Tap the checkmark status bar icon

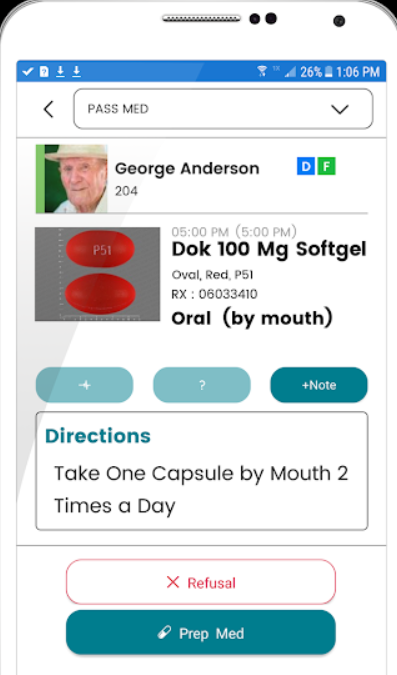tap(28, 71)
